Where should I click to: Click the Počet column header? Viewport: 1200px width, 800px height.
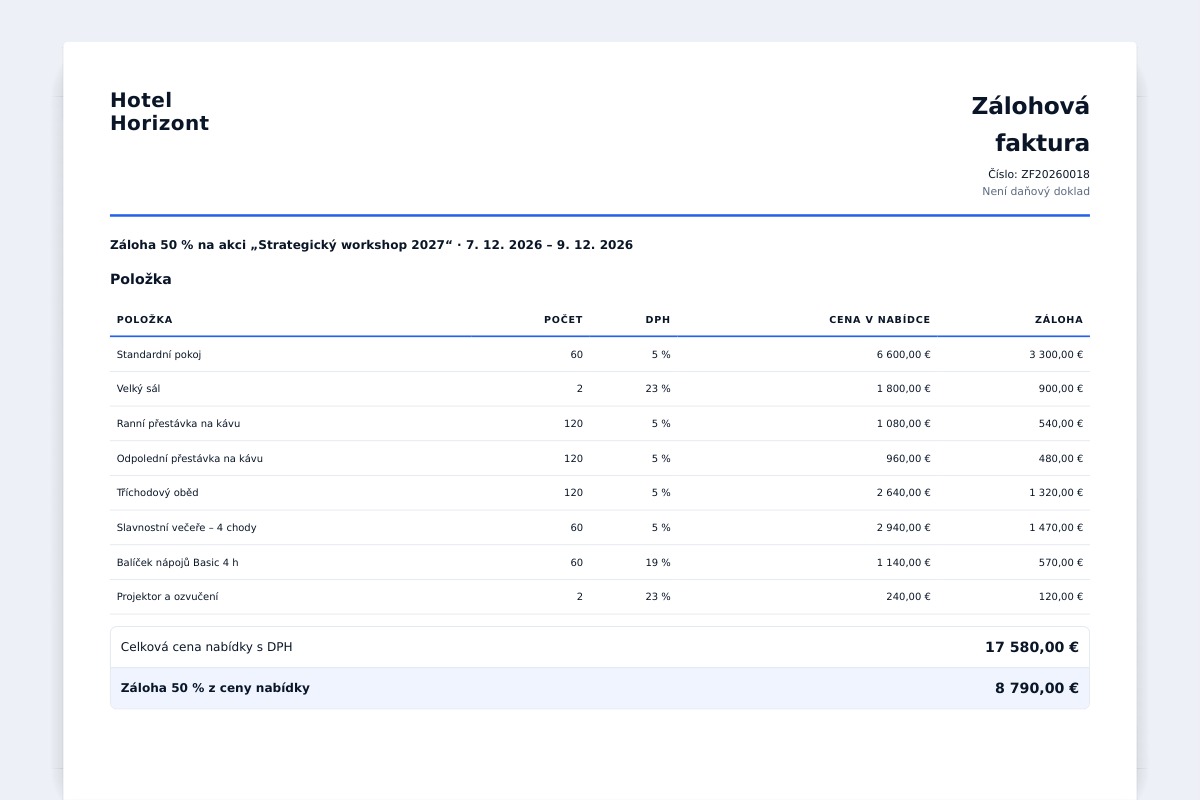click(563, 320)
